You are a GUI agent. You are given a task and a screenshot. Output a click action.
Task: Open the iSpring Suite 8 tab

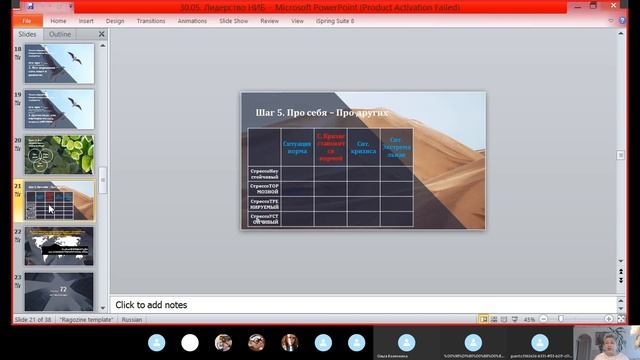[335, 21]
